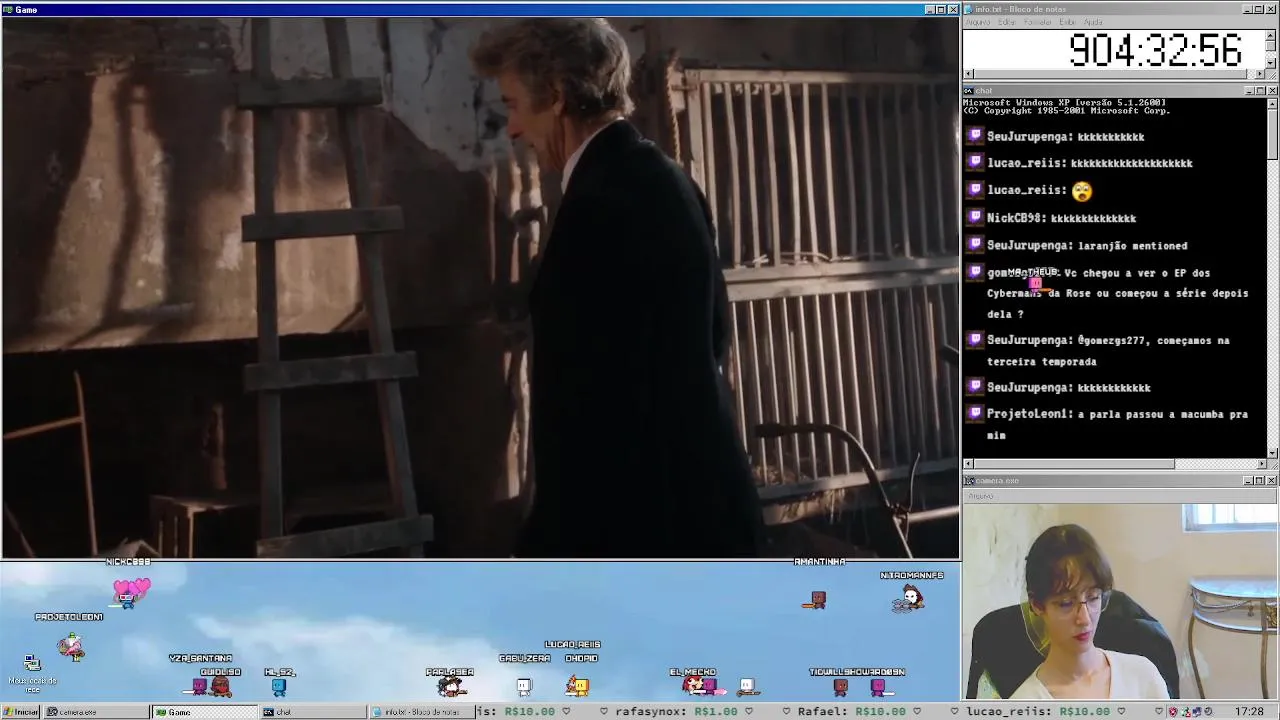Click Bloco de notas horizontal scroll left arrow

pos(968,74)
